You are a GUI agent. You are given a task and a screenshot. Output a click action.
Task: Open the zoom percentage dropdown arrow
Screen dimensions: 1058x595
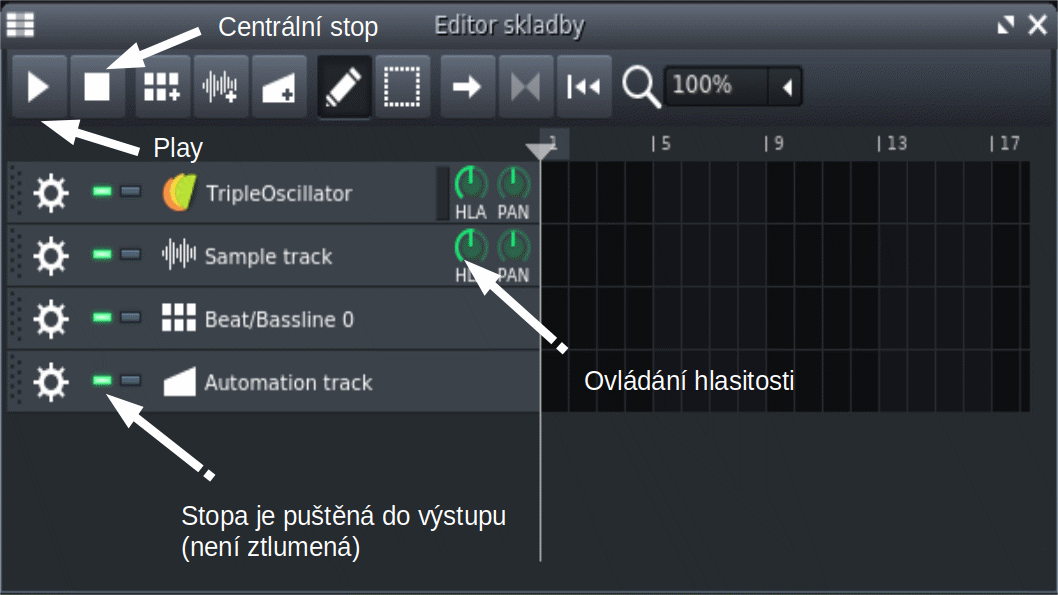click(x=787, y=87)
